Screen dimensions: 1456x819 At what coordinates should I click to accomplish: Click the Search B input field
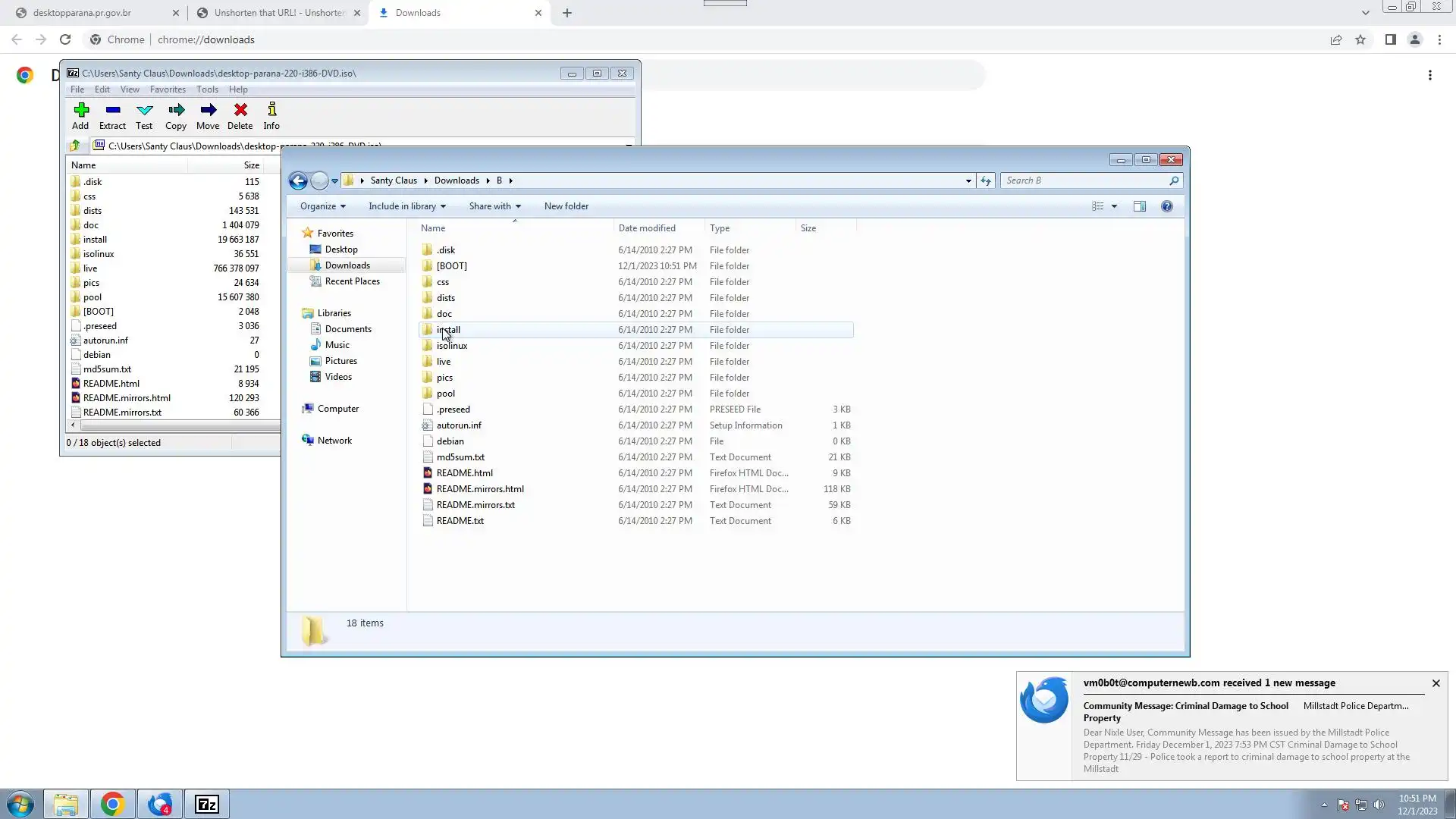(x=1084, y=180)
